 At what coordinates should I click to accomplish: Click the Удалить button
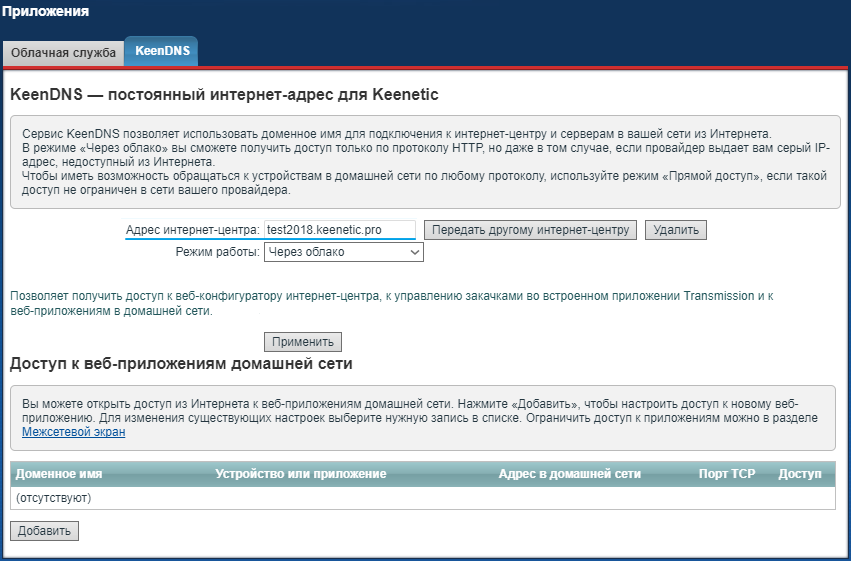tap(676, 230)
